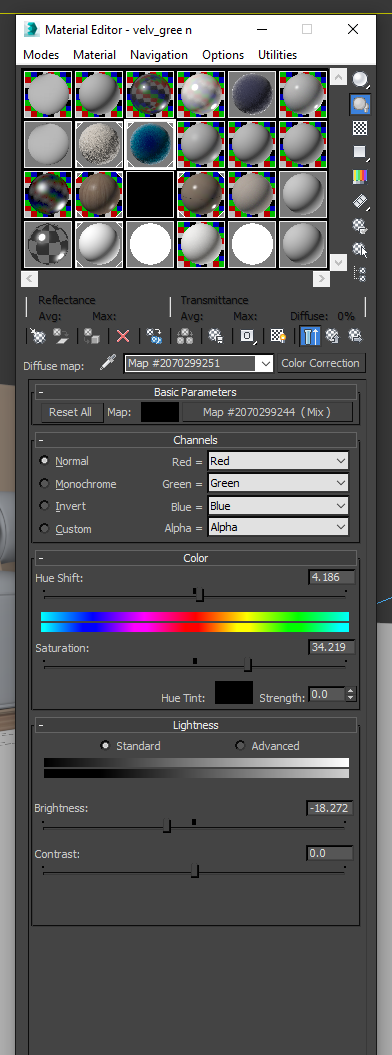
Task: Open the Utilities menu
Action: (278, 54)
